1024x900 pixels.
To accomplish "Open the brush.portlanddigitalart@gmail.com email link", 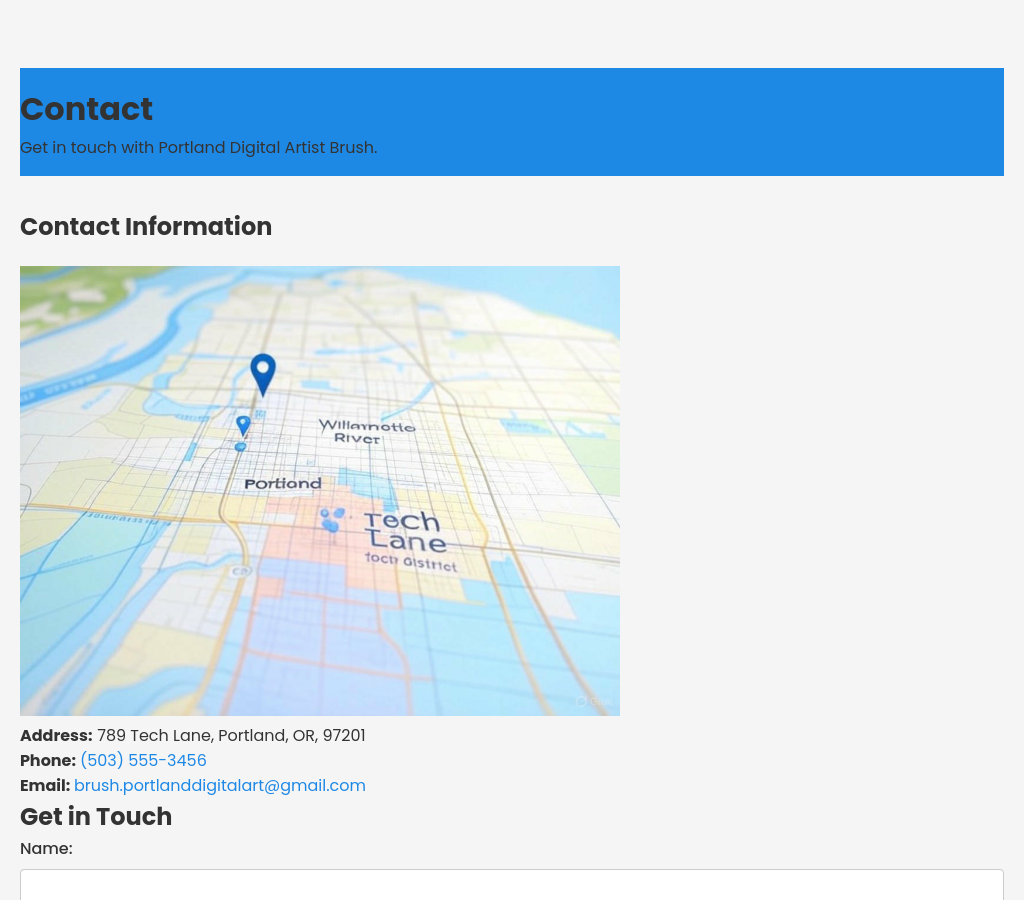I will [x=219, y=785].
